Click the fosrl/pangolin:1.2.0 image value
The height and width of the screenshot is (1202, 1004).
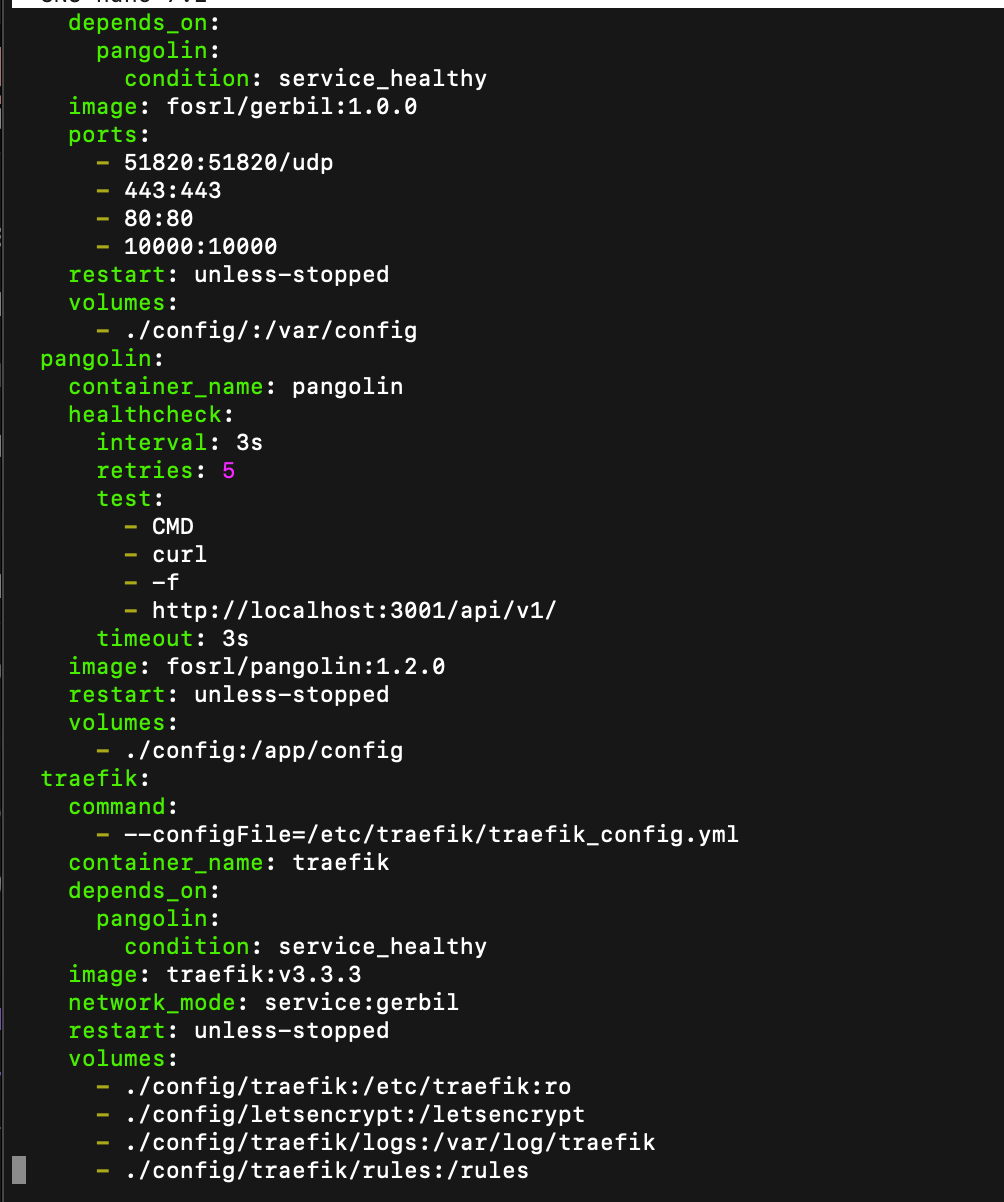pos(306,666)
